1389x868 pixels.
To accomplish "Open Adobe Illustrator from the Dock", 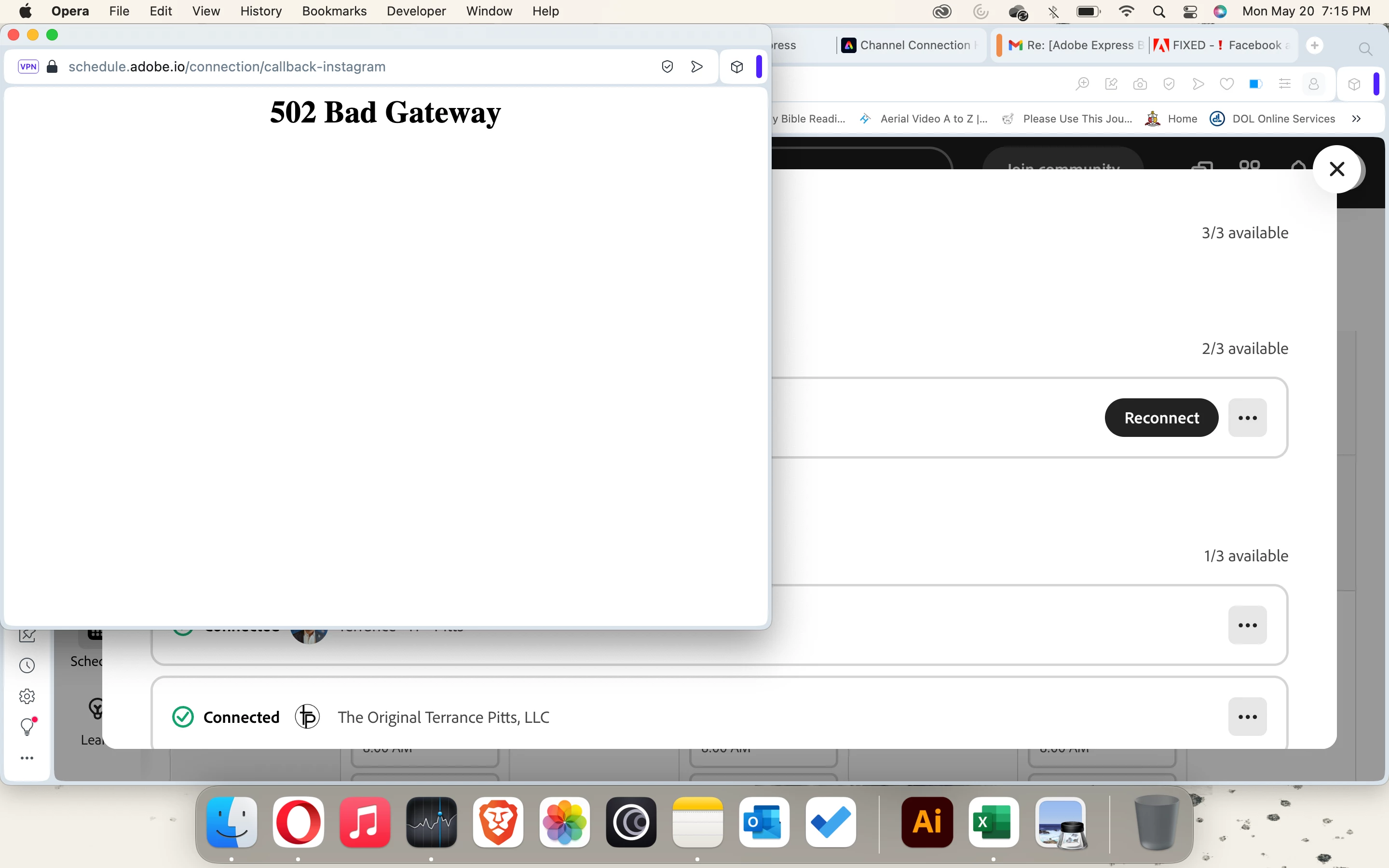I will [x=927, y=822].
